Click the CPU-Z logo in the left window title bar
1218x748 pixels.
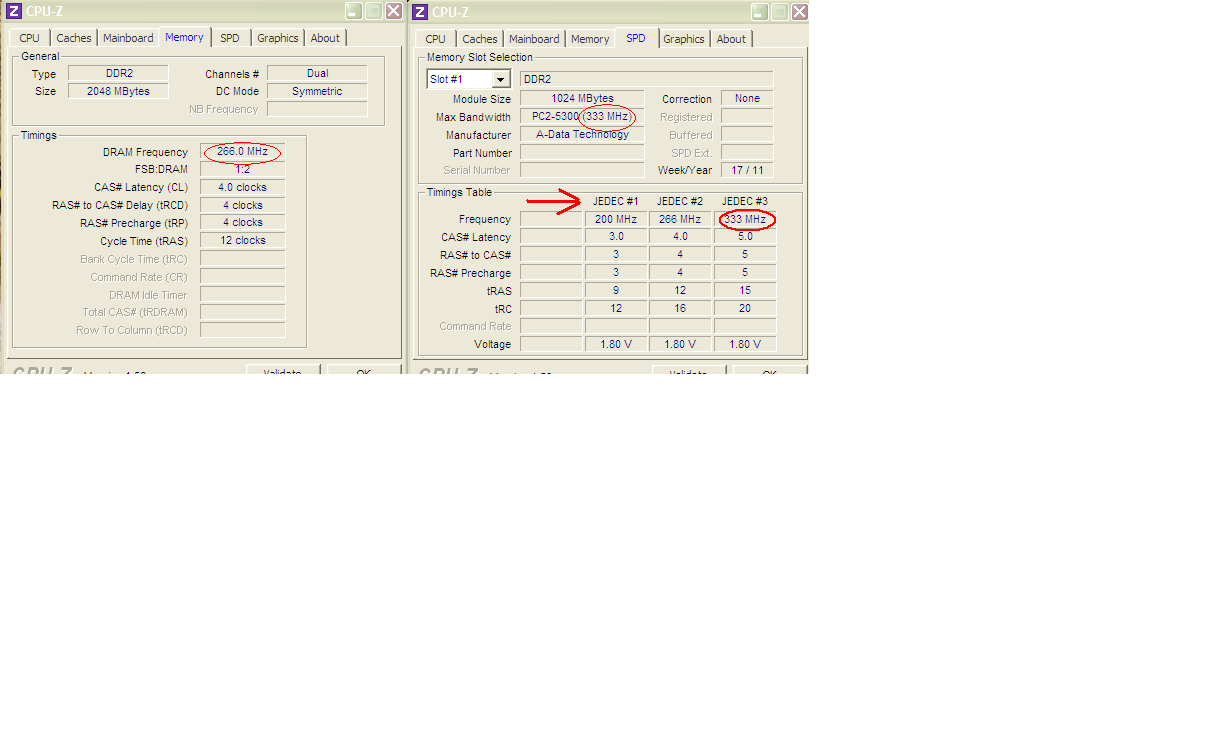(14, 11)
